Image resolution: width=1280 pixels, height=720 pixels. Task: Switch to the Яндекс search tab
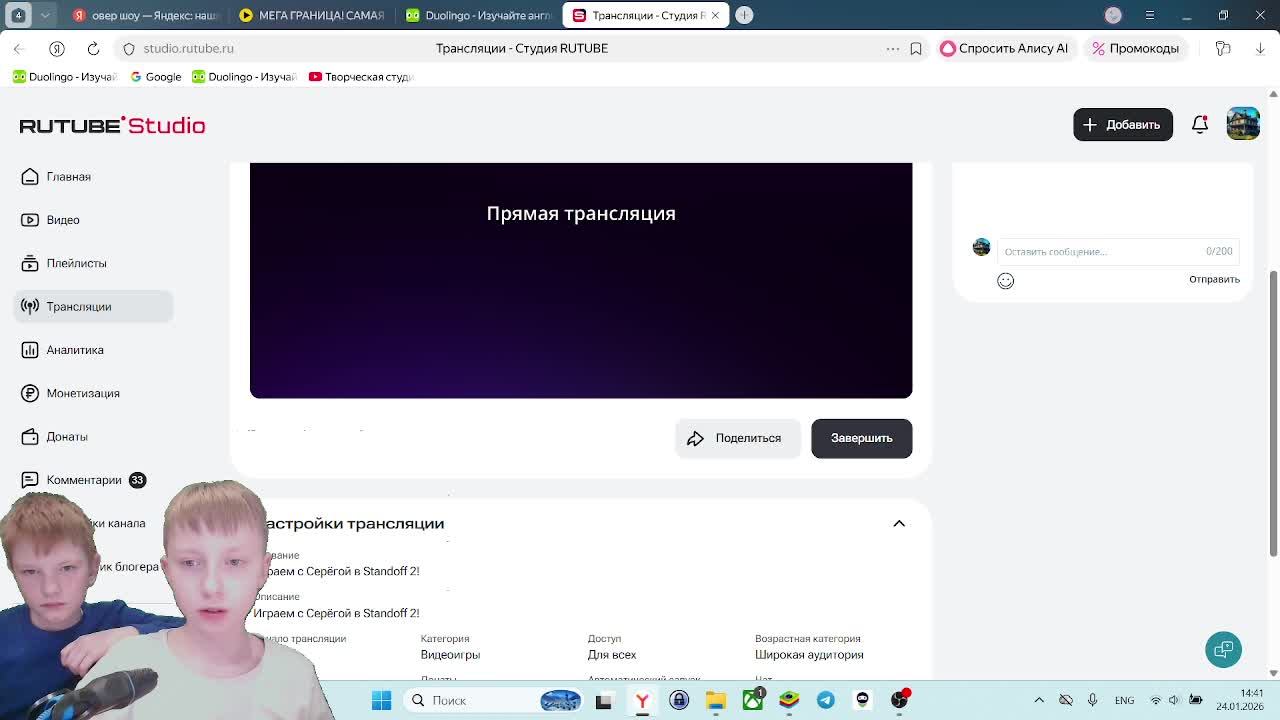pos(146,15)
